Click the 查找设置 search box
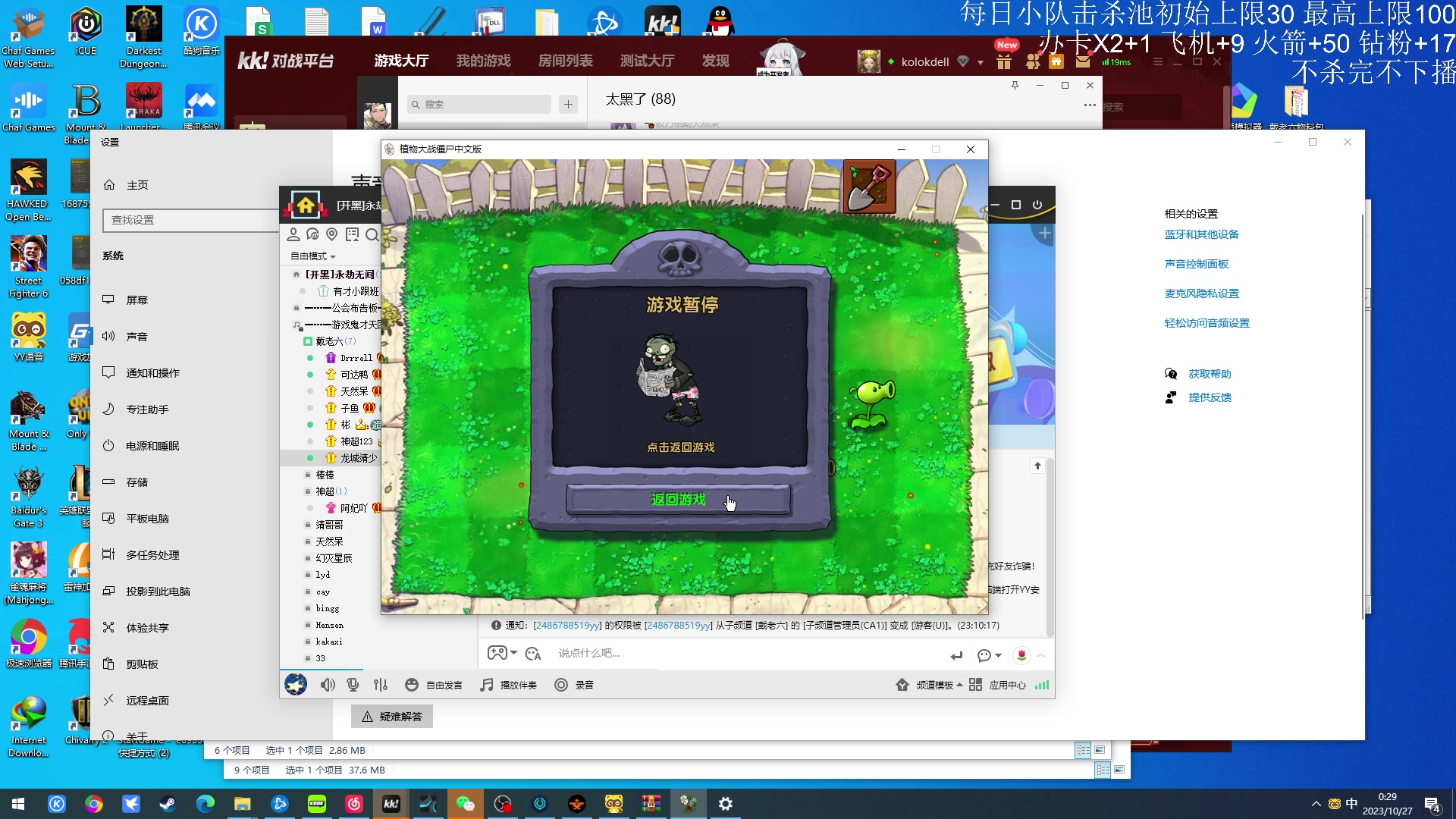Viewport: 1456px width, 819px height. click(x=191, y=220)
